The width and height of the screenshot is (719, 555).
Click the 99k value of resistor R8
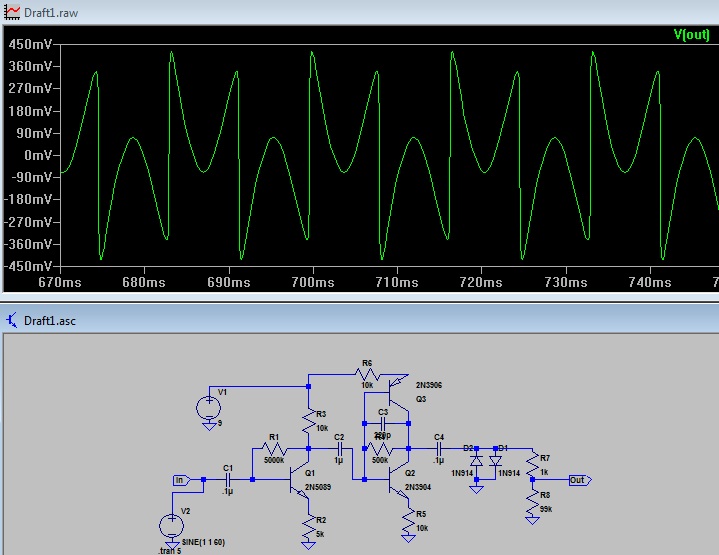click(x=545, y=508)
